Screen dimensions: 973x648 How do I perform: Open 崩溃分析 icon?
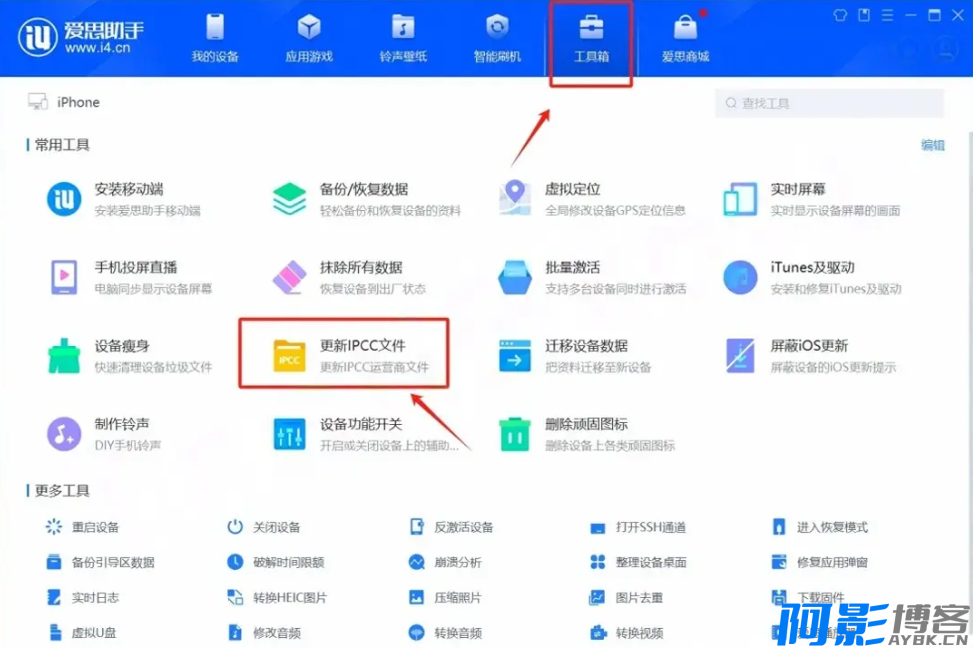(416, 562)
